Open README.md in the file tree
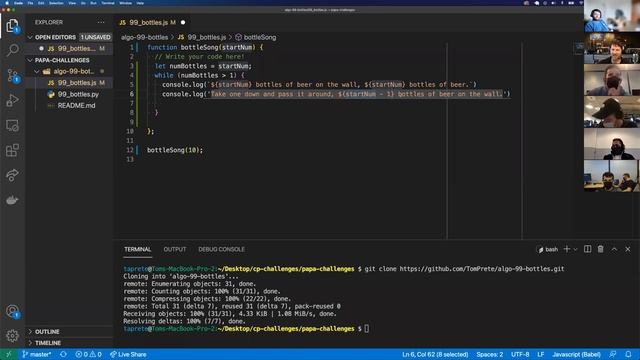Viewport: 640px width, 360px height. coord(76,106)
